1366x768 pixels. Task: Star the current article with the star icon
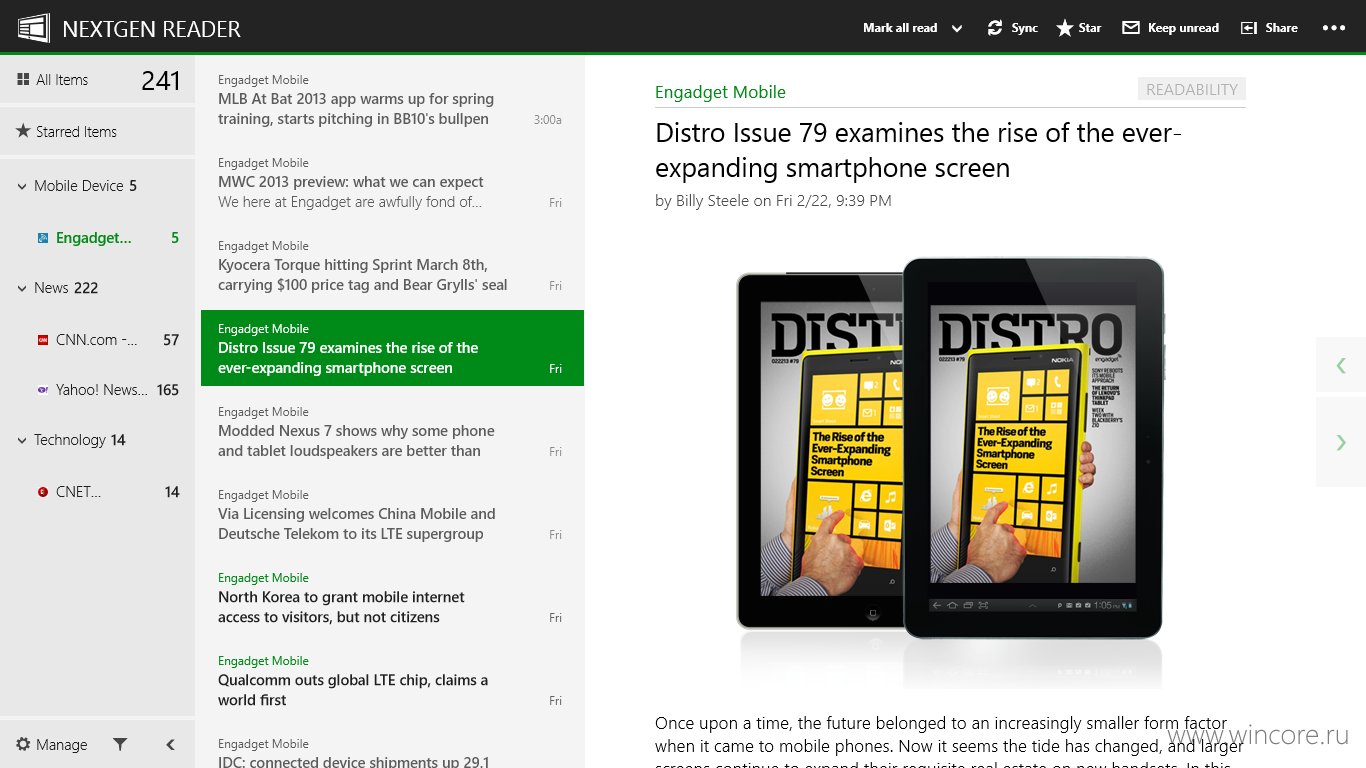pos(1065,28)
